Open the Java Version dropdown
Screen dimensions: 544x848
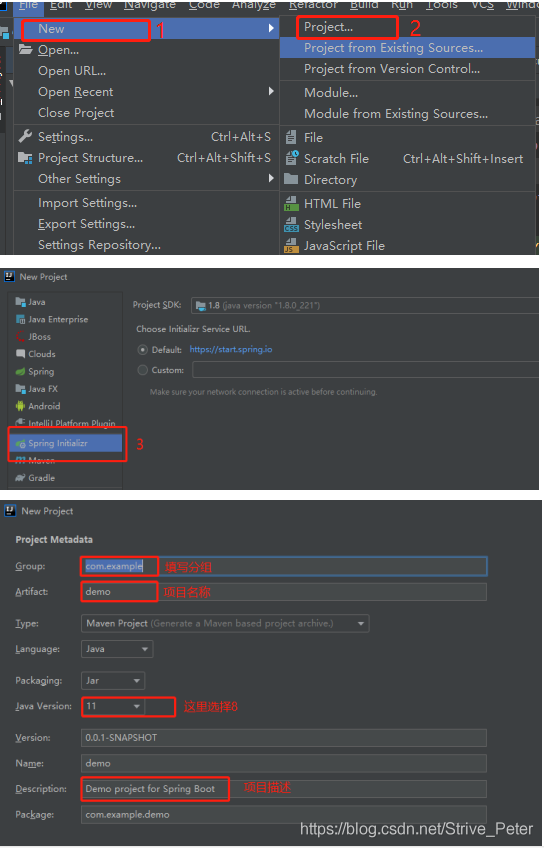[x=112, y=706]
